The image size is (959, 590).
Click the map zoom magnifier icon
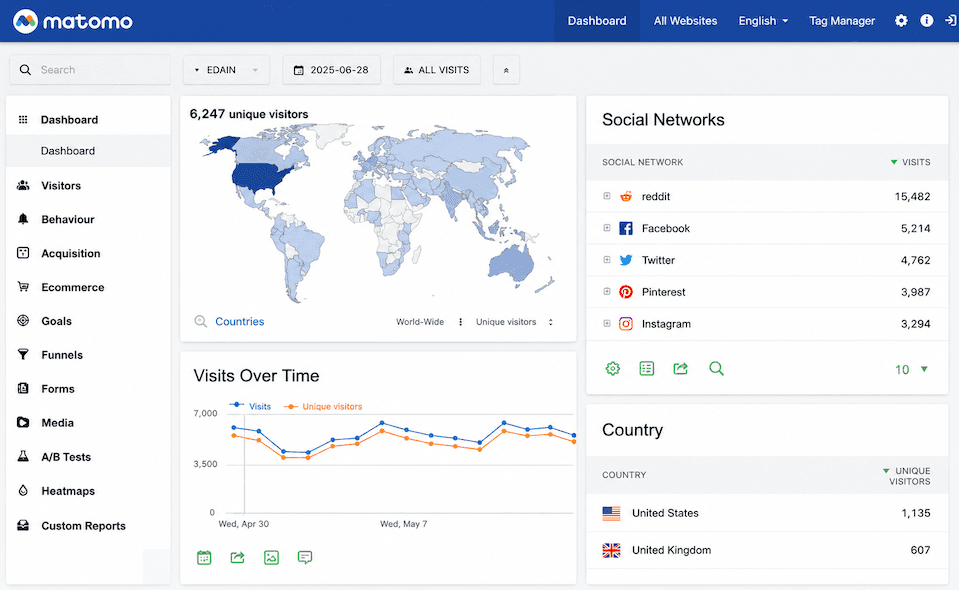200,321
